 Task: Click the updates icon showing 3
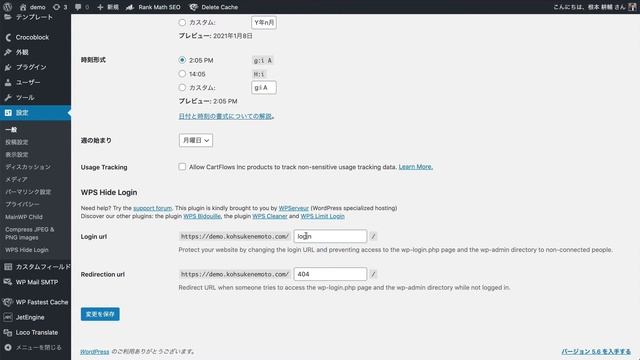pyautogui.click(x=57, y=7)
